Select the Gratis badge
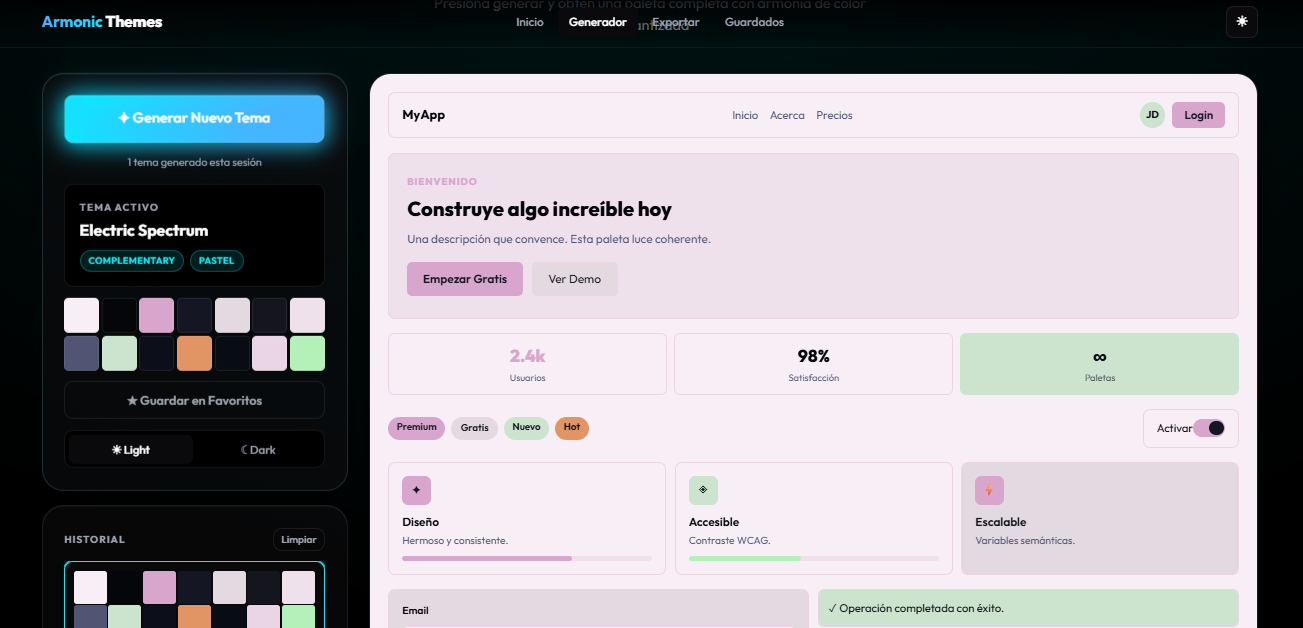Screen dimensions: 1303x628 tap(475, 428)
